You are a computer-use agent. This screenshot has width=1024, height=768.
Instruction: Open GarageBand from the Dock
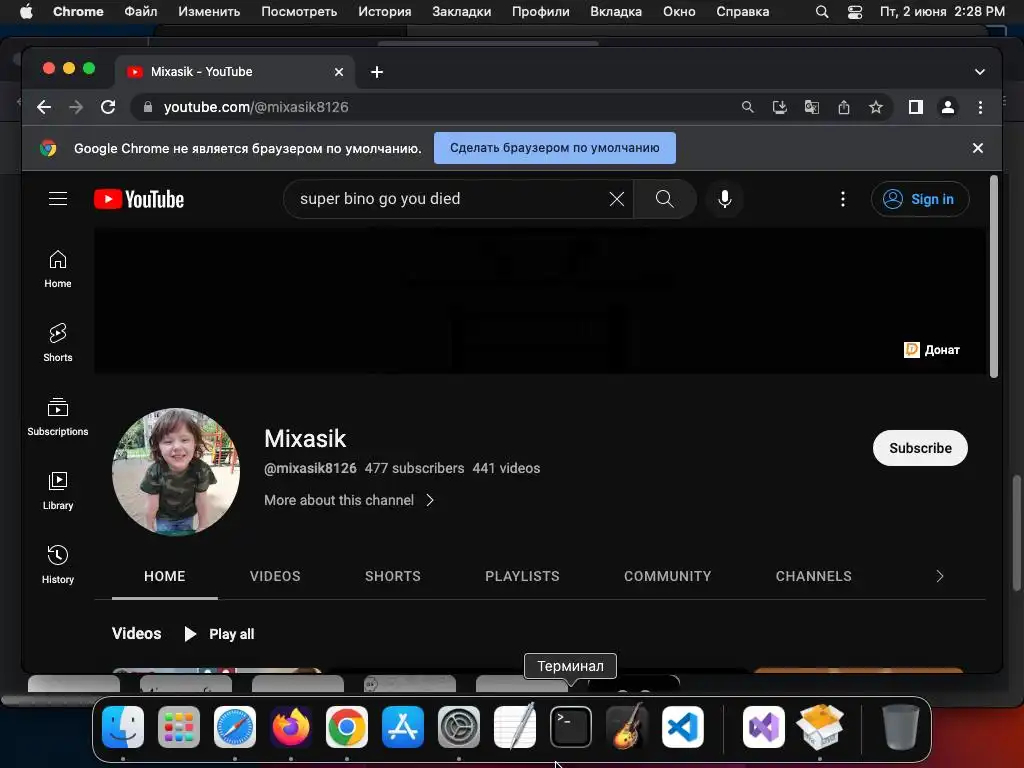pyautogui.click(x=627, y=727)
